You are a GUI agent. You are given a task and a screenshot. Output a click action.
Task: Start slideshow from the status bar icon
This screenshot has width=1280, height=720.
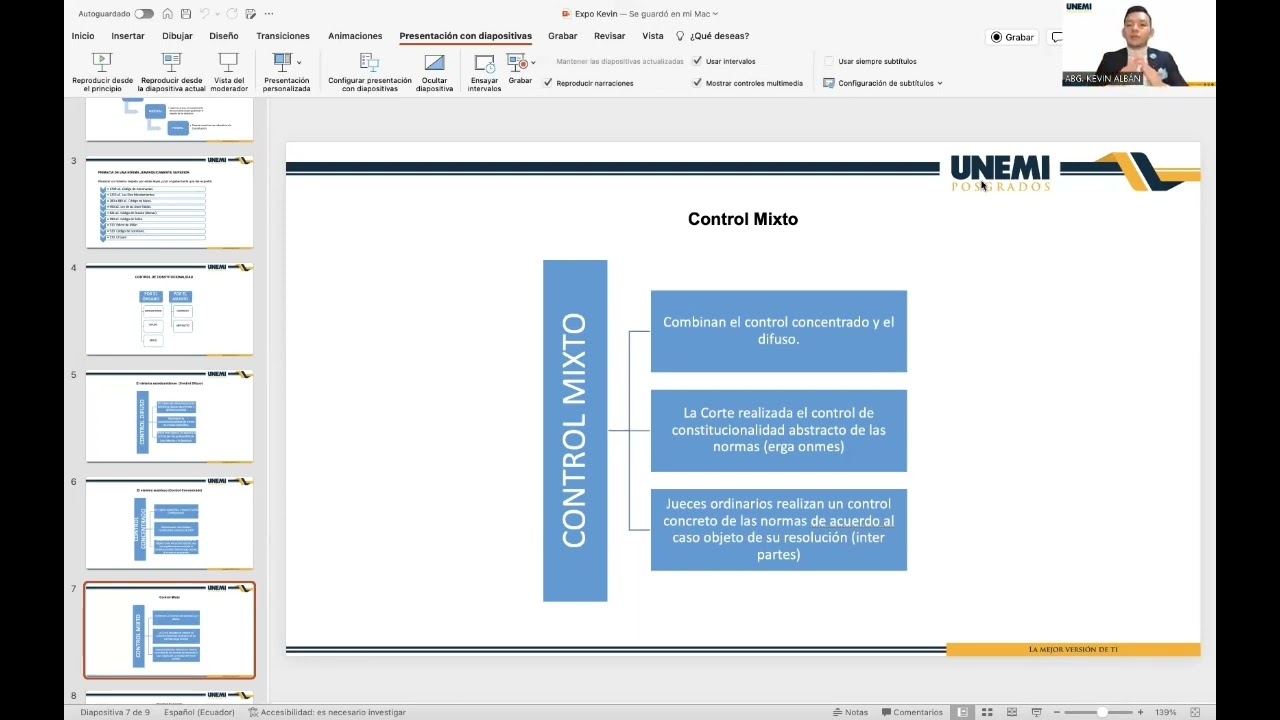(x=1035, y=712)
